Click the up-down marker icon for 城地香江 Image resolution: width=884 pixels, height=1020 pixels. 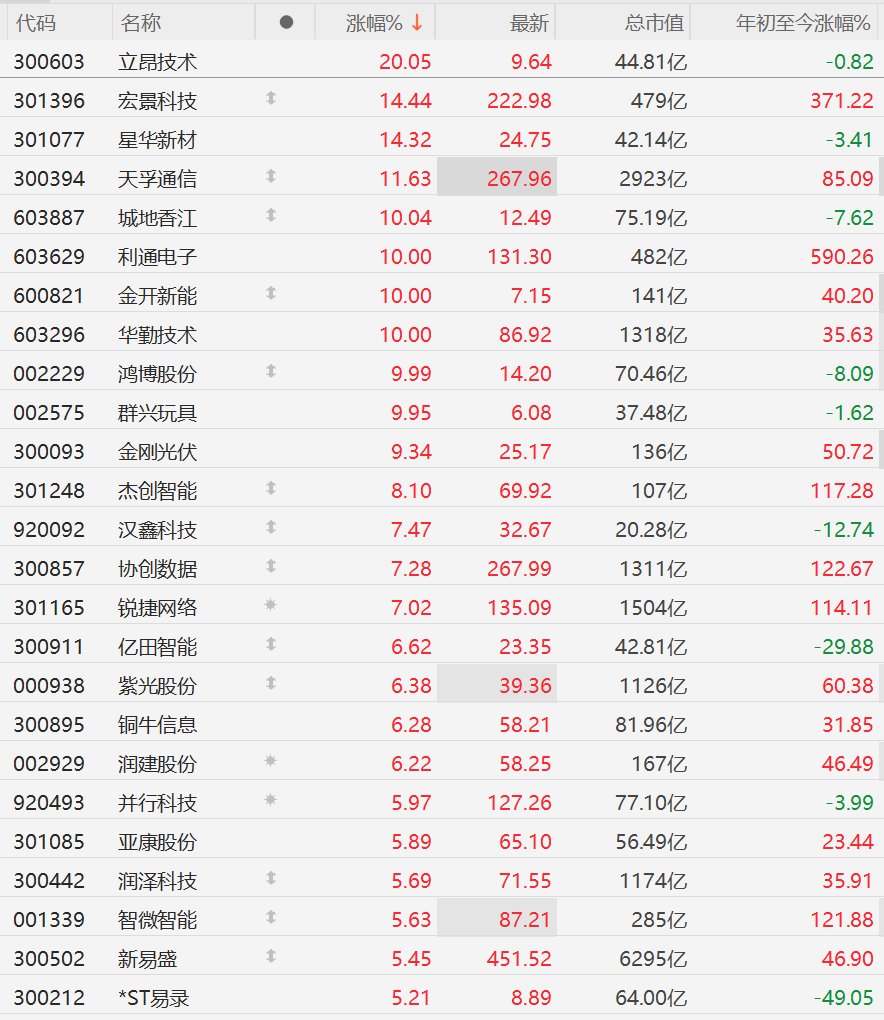(271, 215)
